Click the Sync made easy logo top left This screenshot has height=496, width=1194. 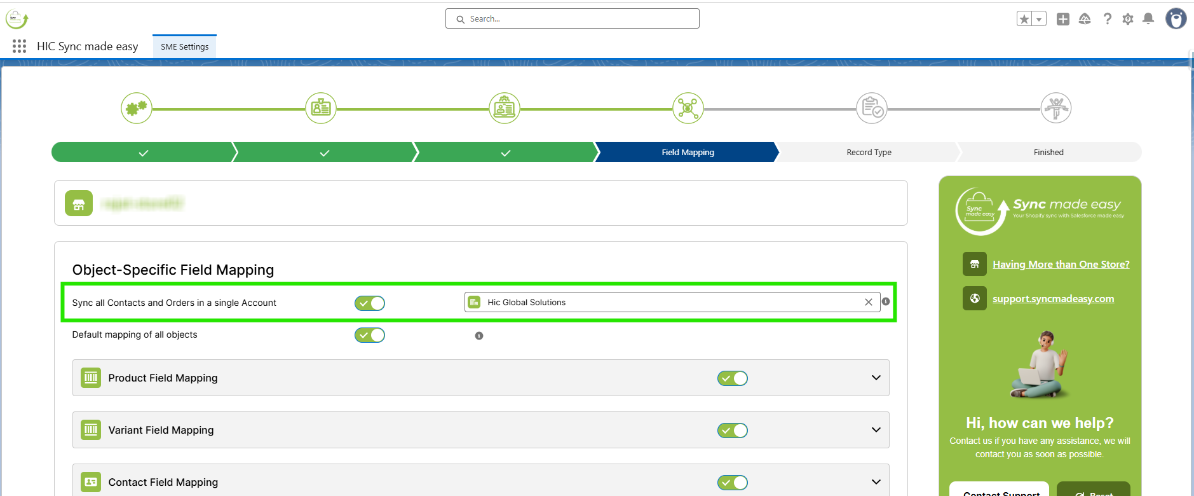(x=17, y=18)
